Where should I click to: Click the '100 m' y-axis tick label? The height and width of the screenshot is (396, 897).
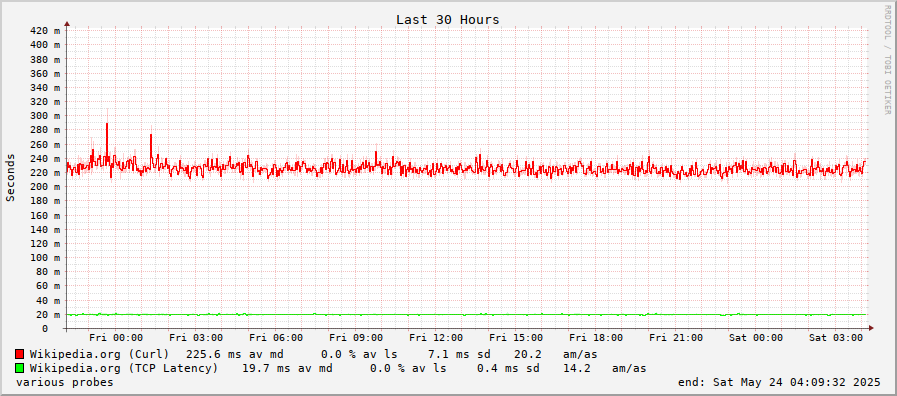[x=44, y=258]
